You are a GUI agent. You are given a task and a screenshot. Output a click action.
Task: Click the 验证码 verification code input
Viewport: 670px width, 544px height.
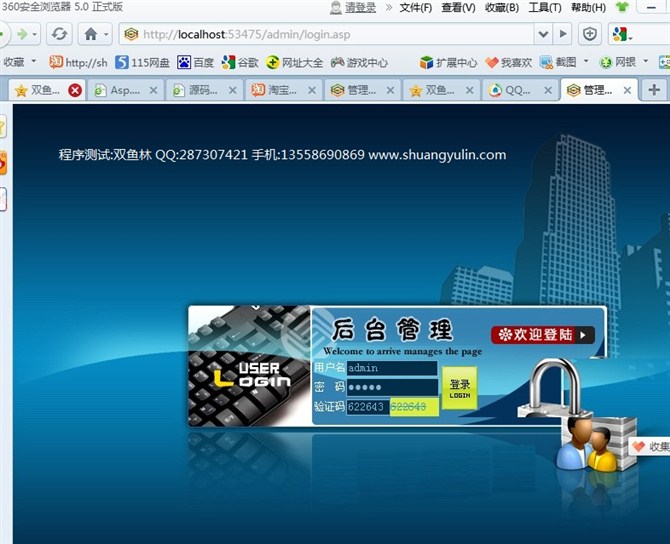pyautogui.click(x=368, y=406)
